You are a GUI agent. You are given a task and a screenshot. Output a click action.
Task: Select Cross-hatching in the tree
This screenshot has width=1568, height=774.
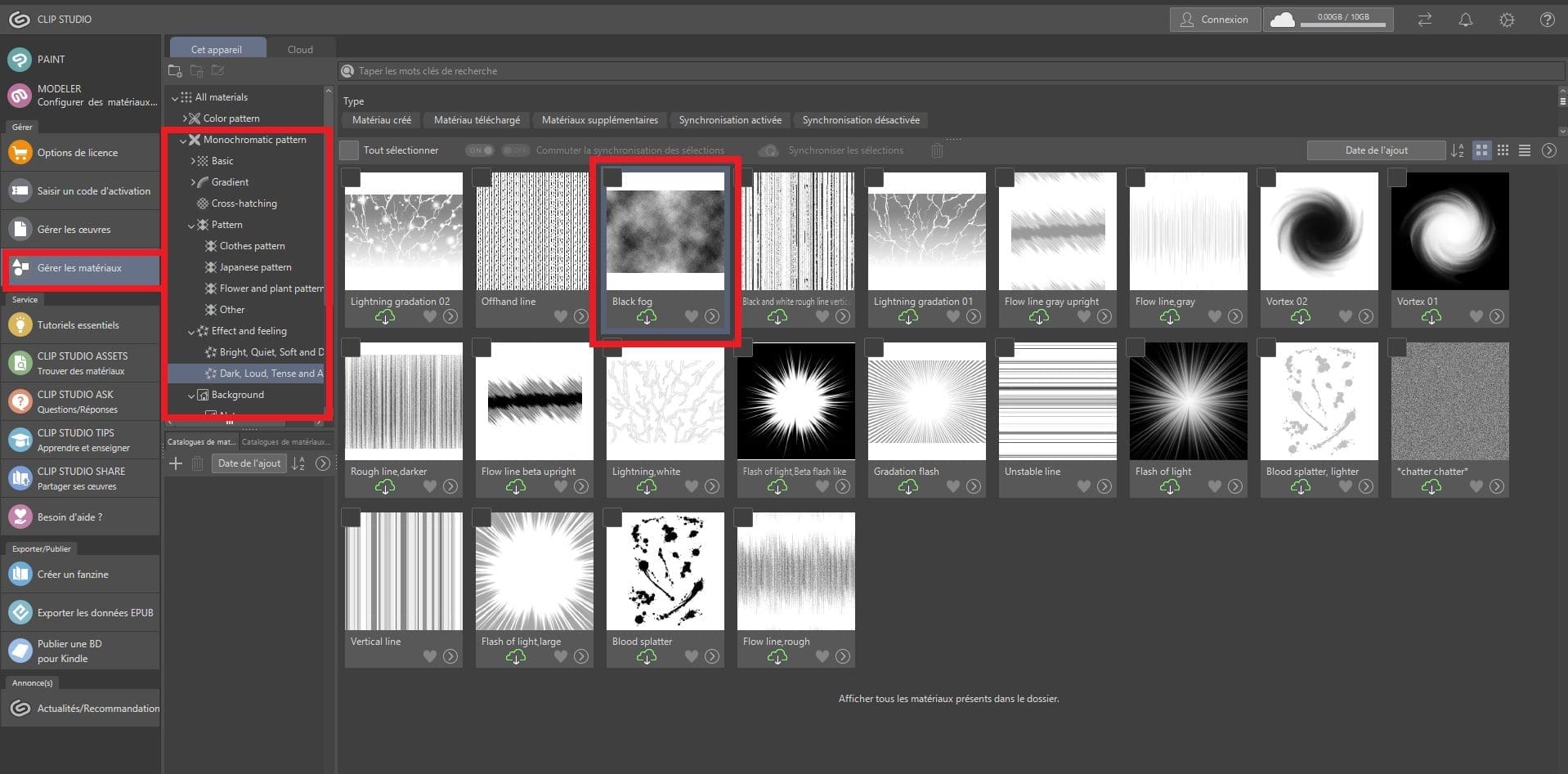(x=244, y=204)
